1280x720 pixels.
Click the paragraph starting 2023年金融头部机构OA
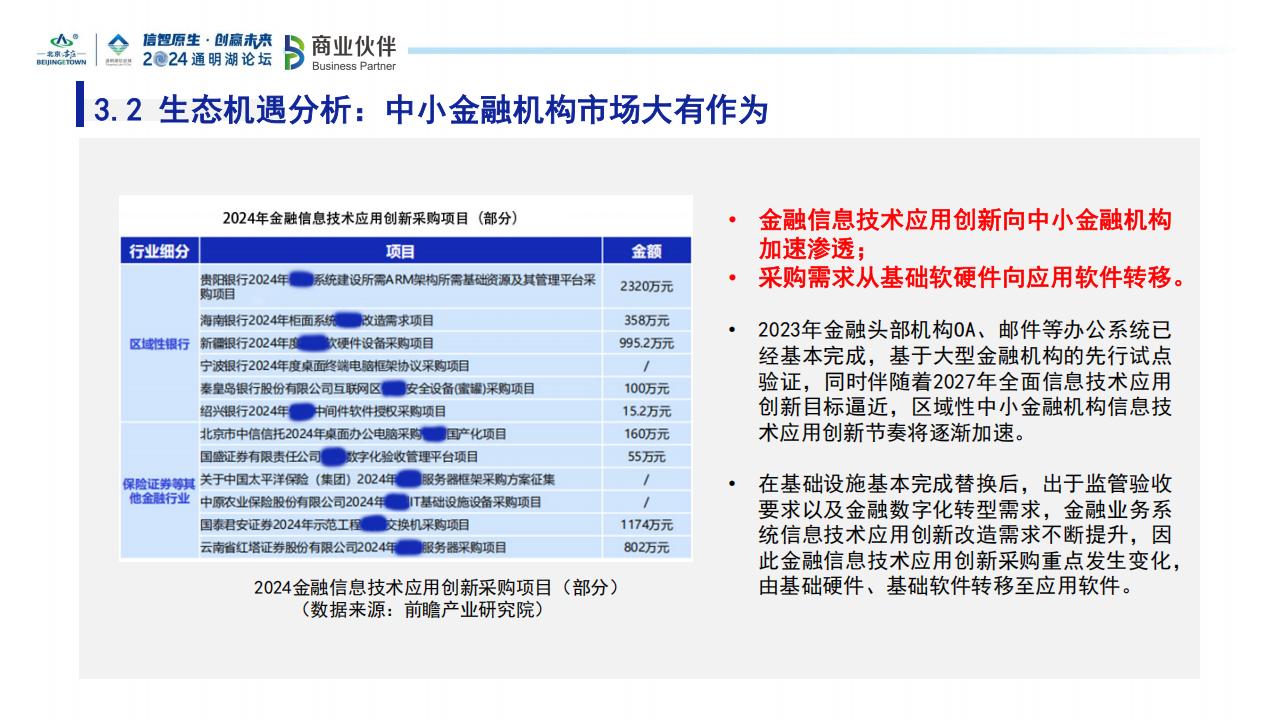tap(964, 383)
